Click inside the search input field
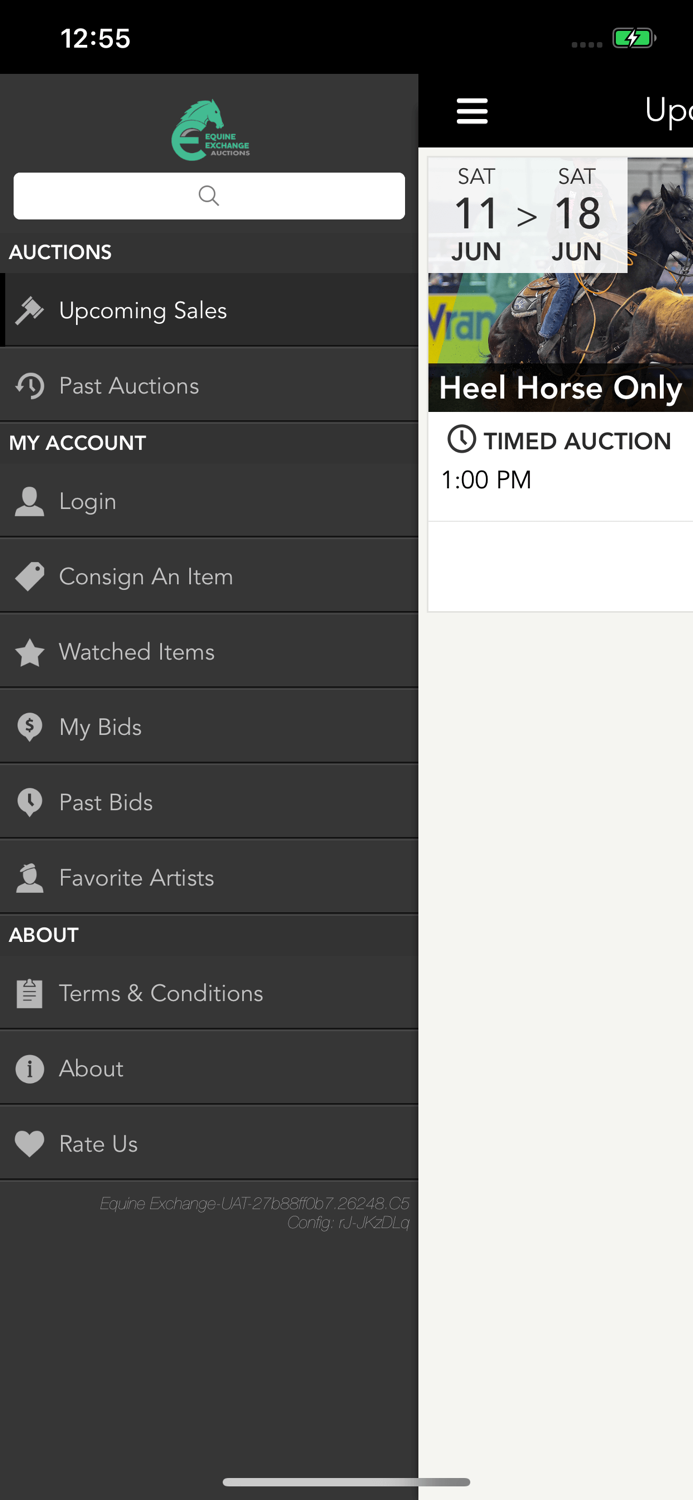The image size is (693, 1500). coord(208,195)
